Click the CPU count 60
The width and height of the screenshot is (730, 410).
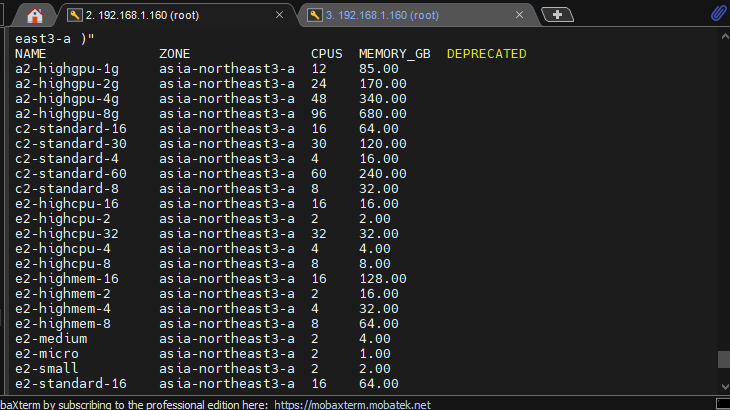[x=319, y=174]
